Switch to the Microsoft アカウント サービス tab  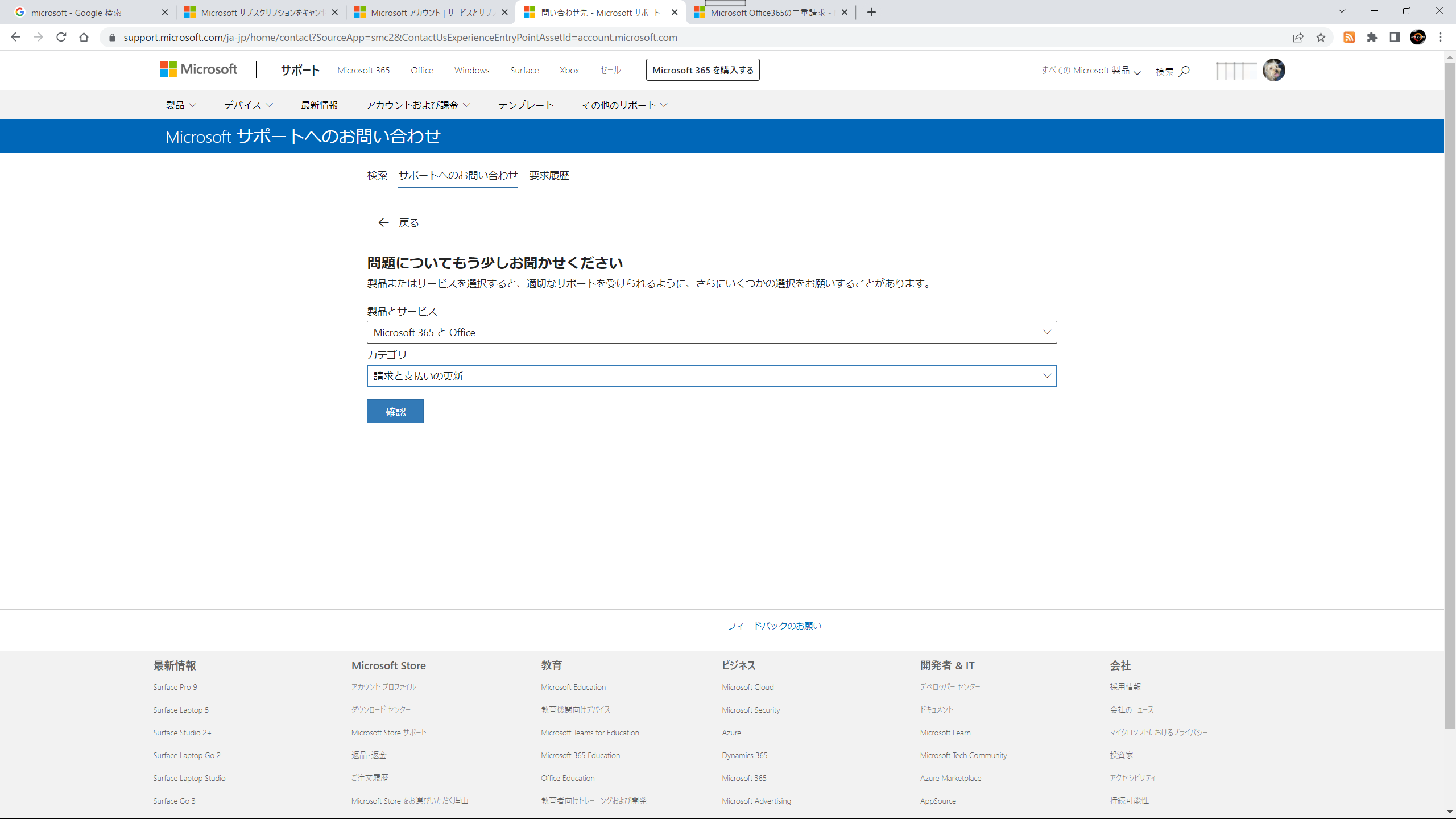click(432, 13)
